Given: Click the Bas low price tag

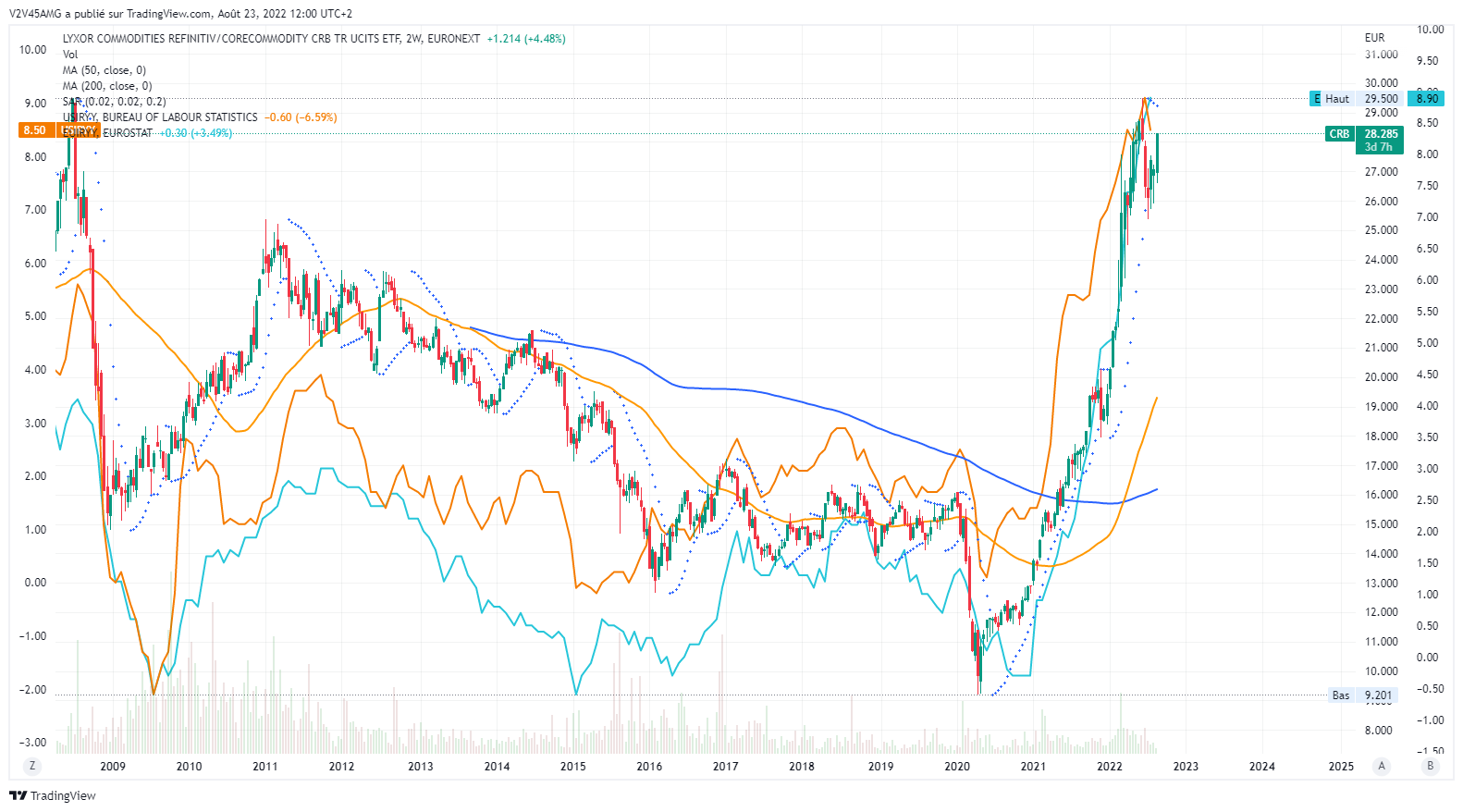Looking at the screenshot, I should tap(1341, 695).
